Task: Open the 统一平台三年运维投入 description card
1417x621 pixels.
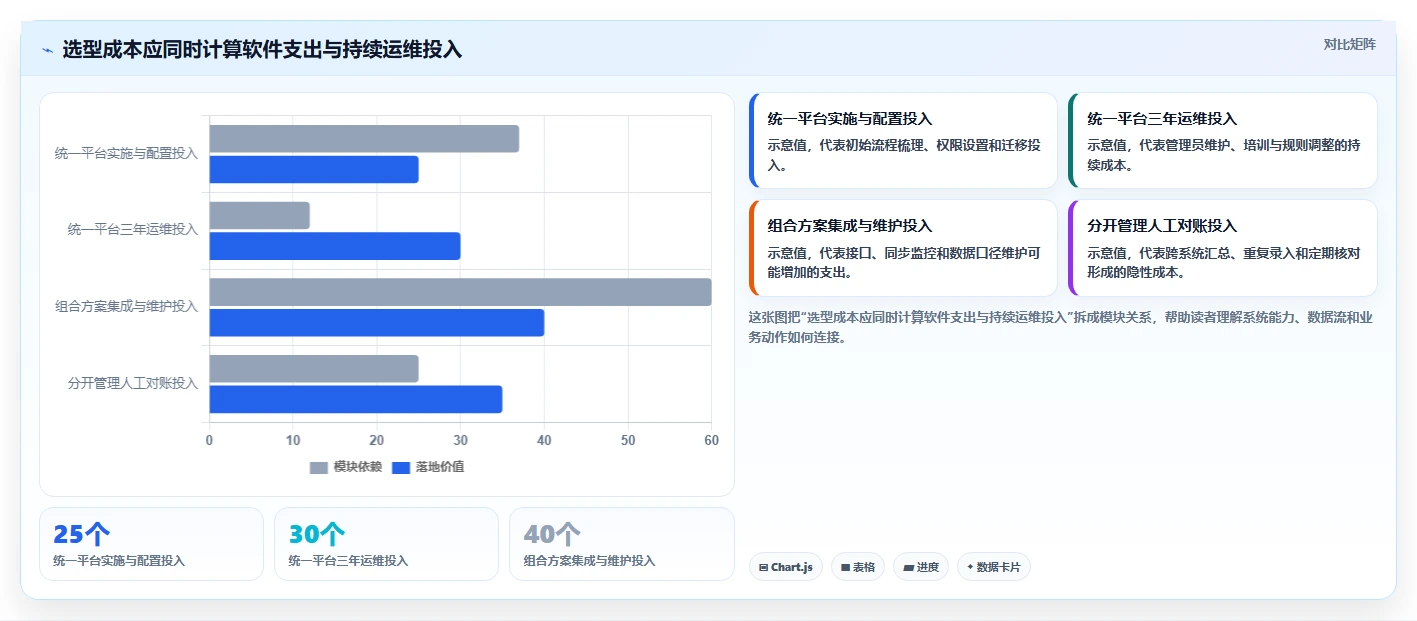Action: tap(1222, 141)
